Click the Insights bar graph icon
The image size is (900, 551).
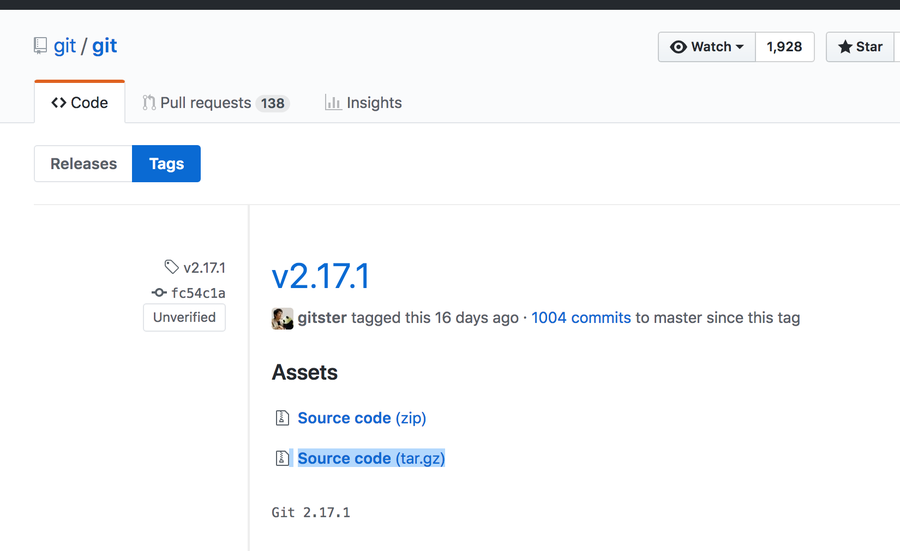click(333, 102)
